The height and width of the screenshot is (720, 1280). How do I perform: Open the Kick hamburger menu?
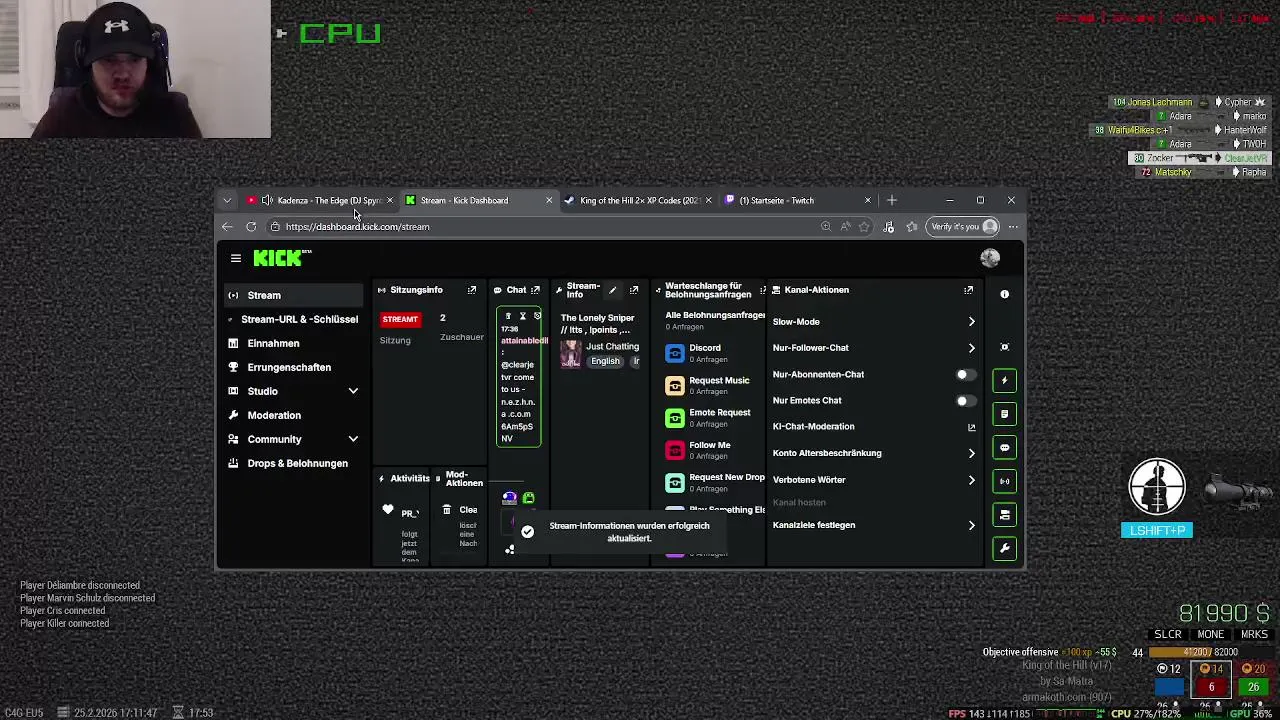(236, 258)
